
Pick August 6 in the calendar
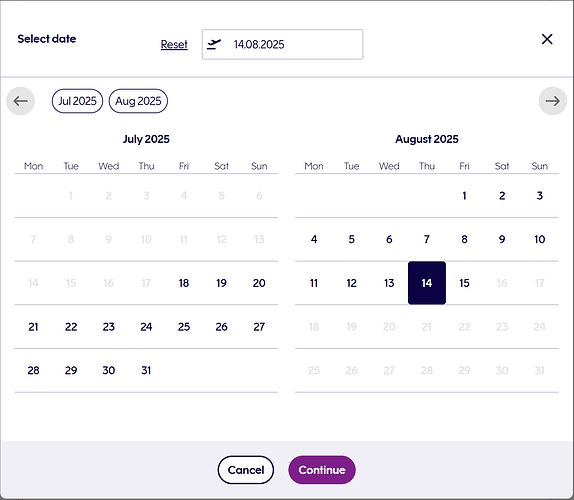(389, 239)
